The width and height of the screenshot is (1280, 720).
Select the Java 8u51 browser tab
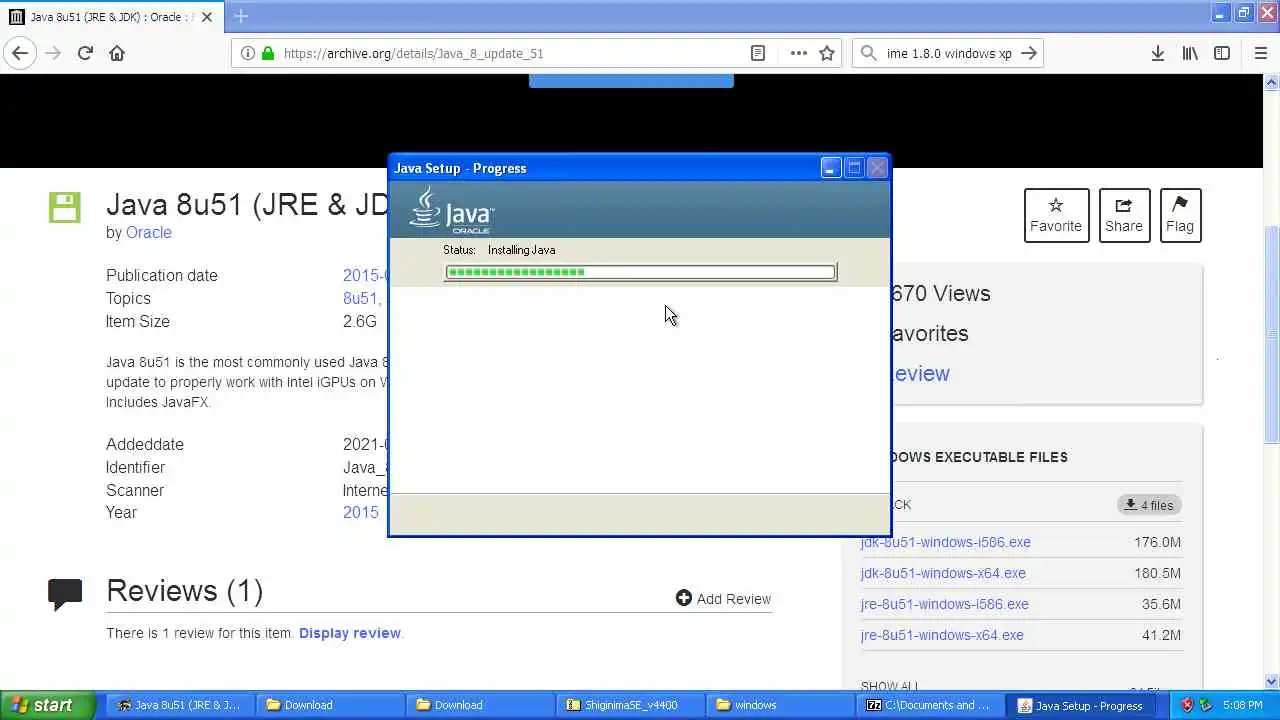point(110,16)
